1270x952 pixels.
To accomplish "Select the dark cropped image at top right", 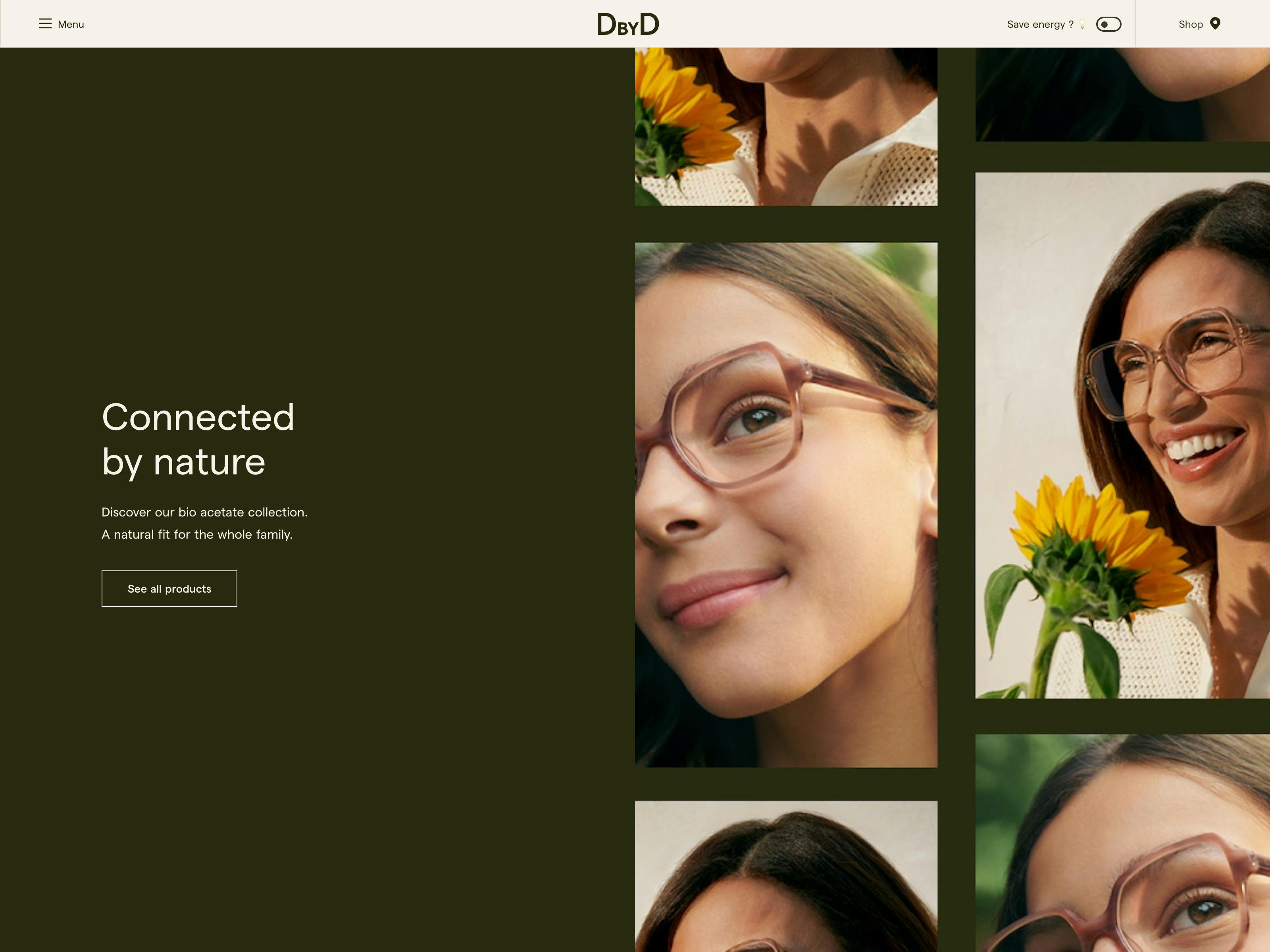I will click(x=1122, y=94).
